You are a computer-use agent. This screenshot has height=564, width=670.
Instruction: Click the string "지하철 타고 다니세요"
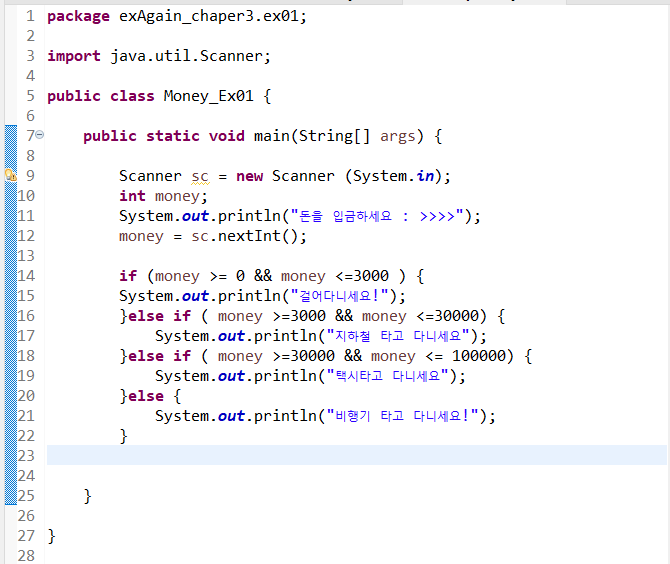[398, 336]
